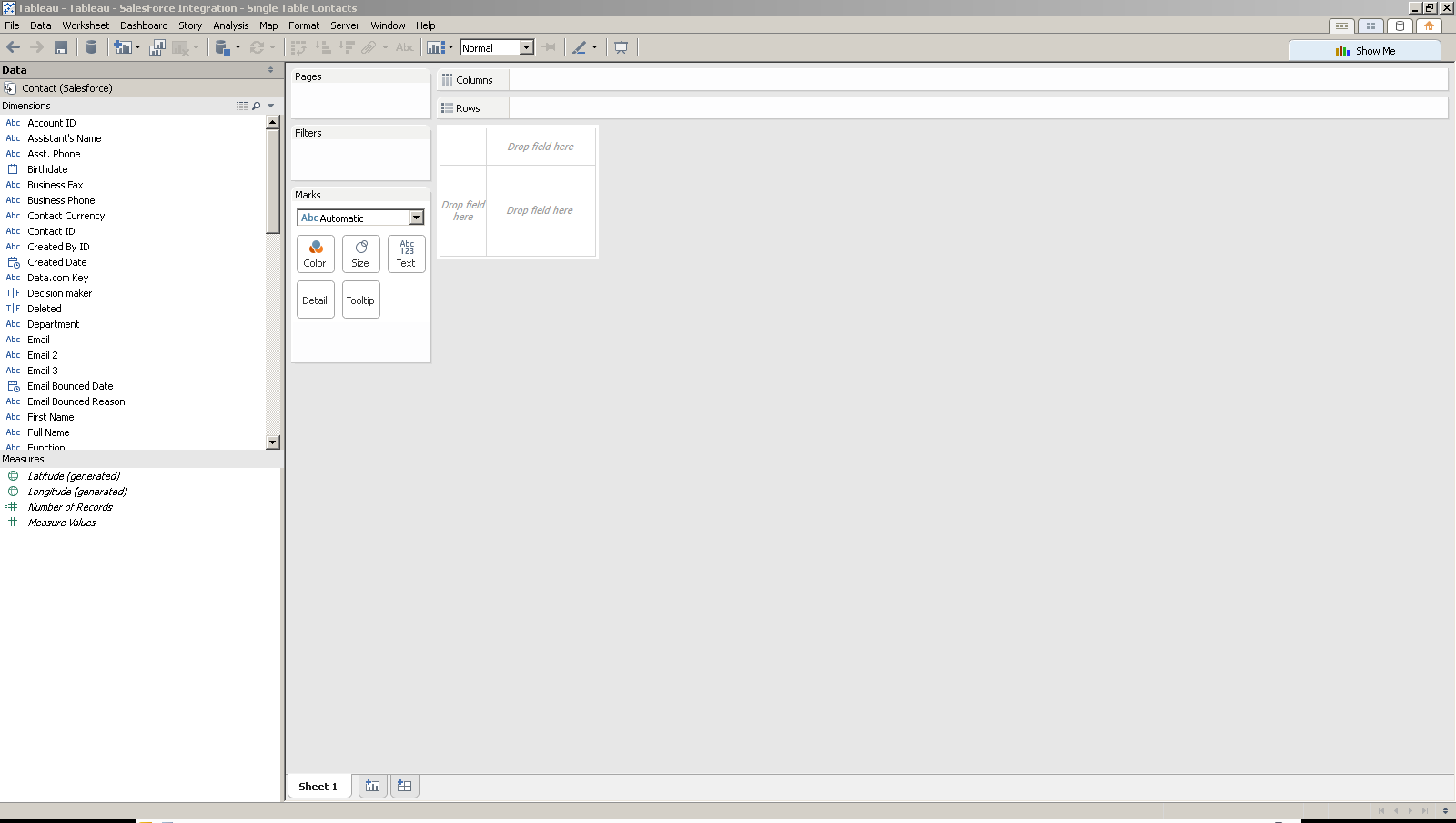Click the View Cards toolbar icon

click(x=436, y=47)
